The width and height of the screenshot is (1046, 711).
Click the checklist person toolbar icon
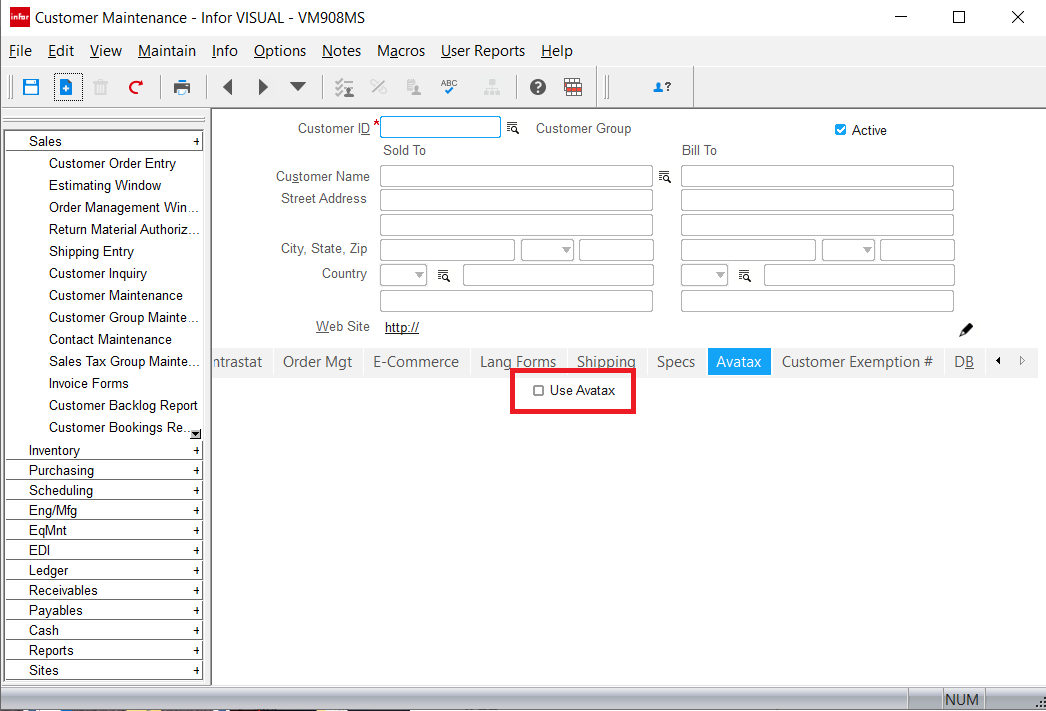point(344,87)
